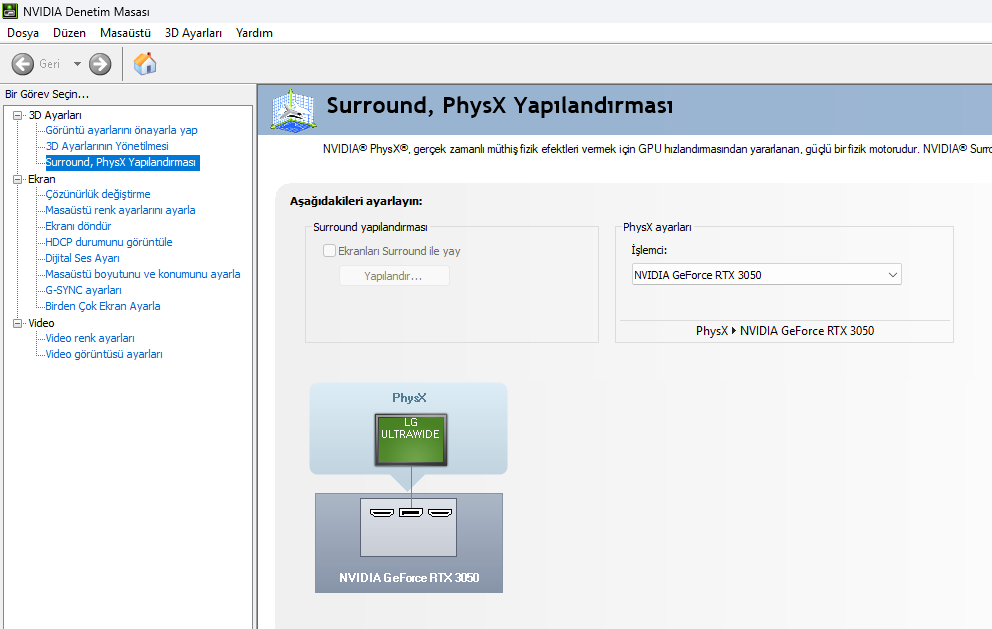
Task: Open the Dosya menu
Action: (x=23, y=33)
